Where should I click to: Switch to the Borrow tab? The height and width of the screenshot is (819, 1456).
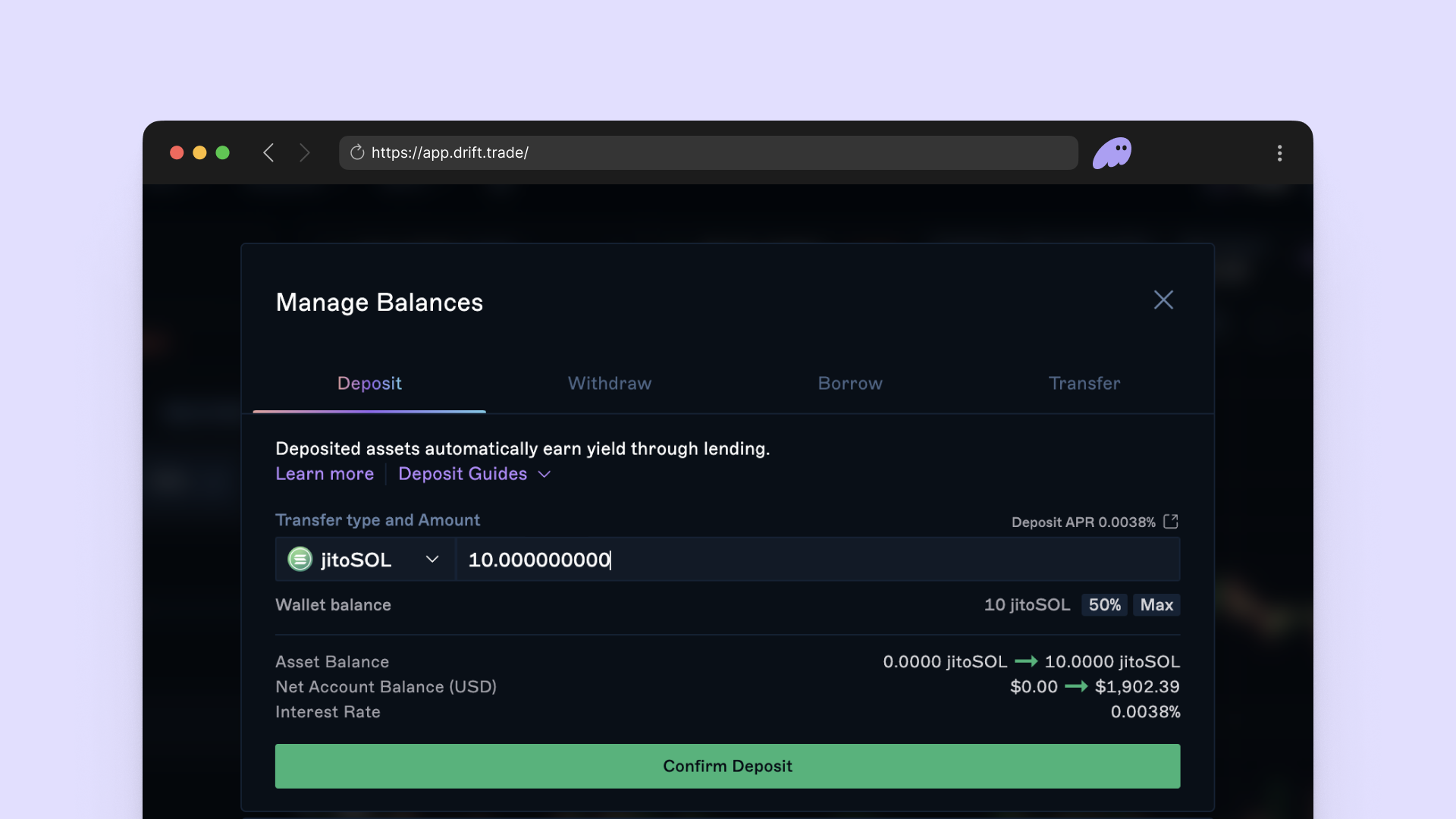pyautogui.click(x=850, y=383)
